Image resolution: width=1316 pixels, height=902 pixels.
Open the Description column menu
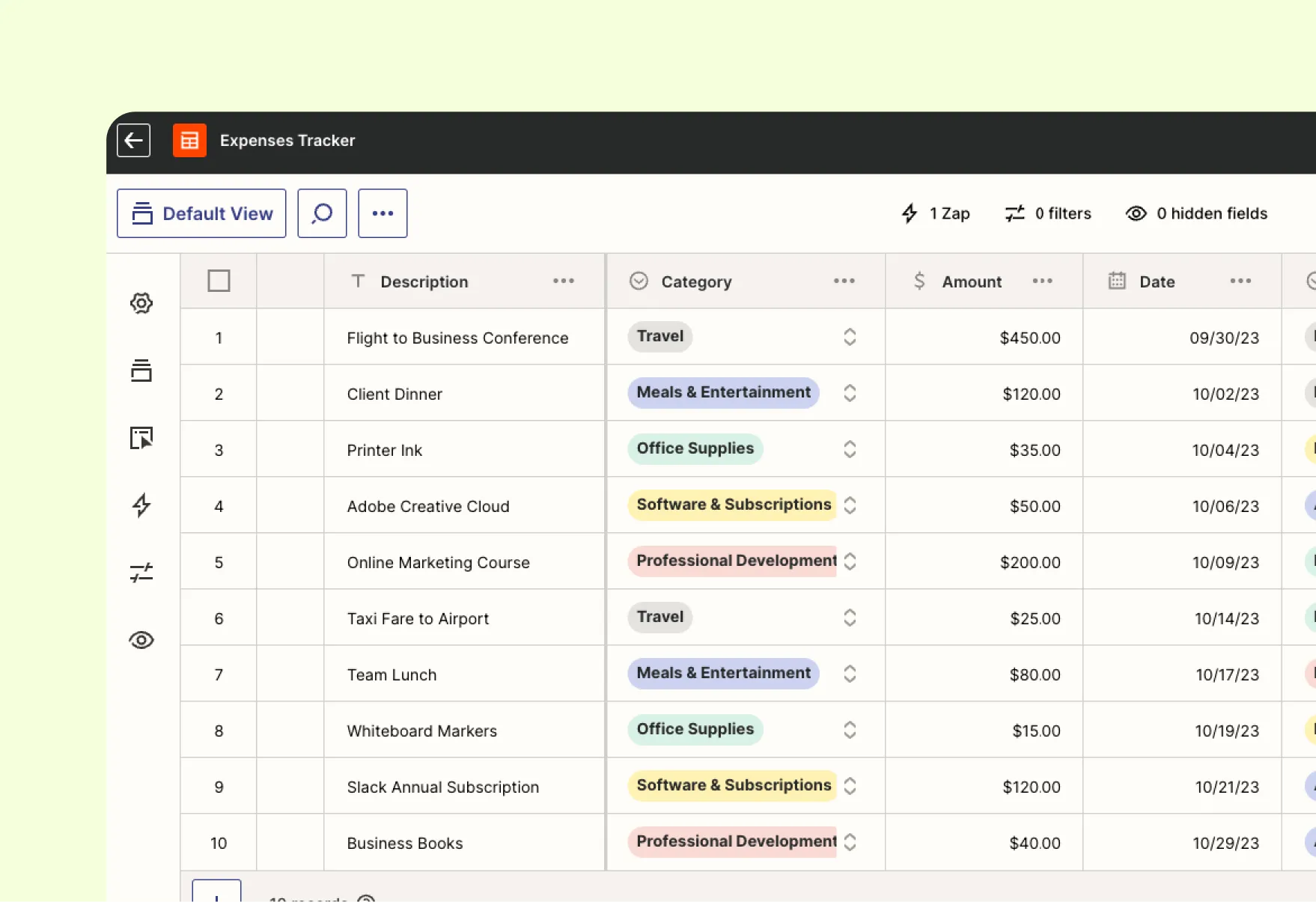click(x=564, y=281)
